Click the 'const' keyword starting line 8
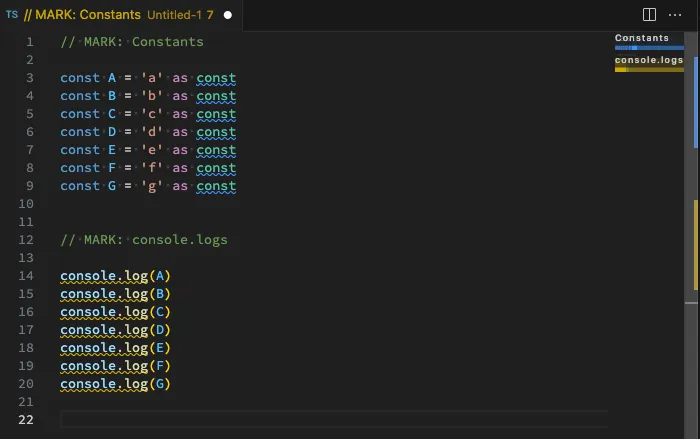 80,168
